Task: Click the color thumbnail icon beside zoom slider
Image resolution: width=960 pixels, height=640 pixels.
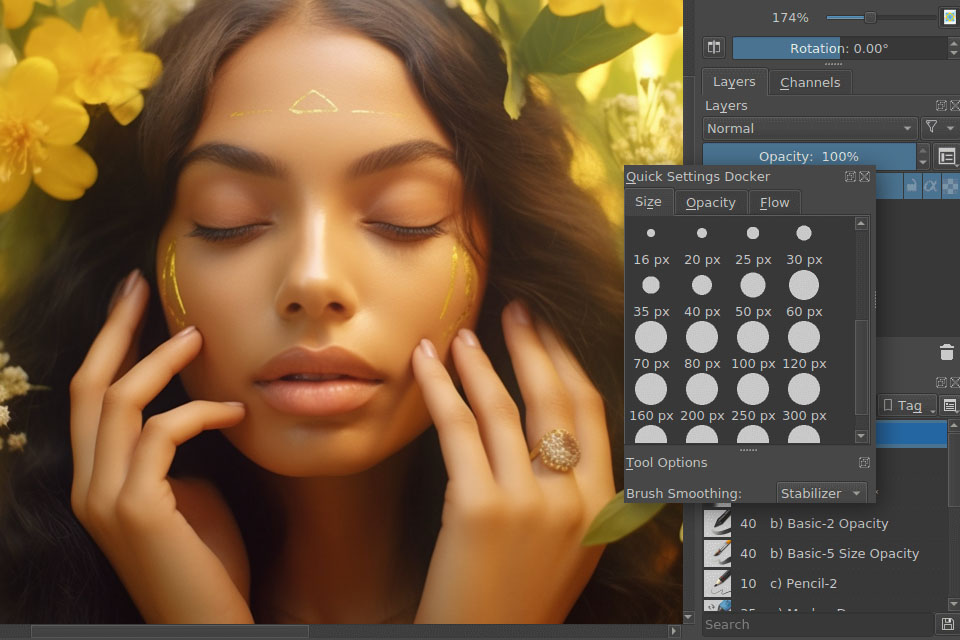Action: tap(950, 17)
